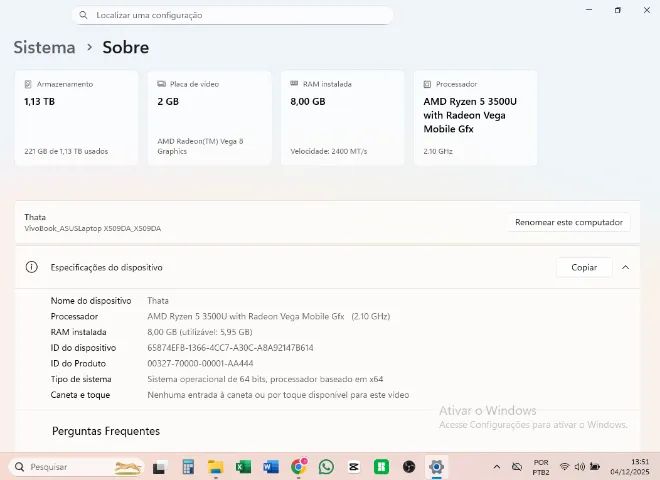Go back to Sistema in breadcrumb
660x480 pixels.
click(44, 47)
